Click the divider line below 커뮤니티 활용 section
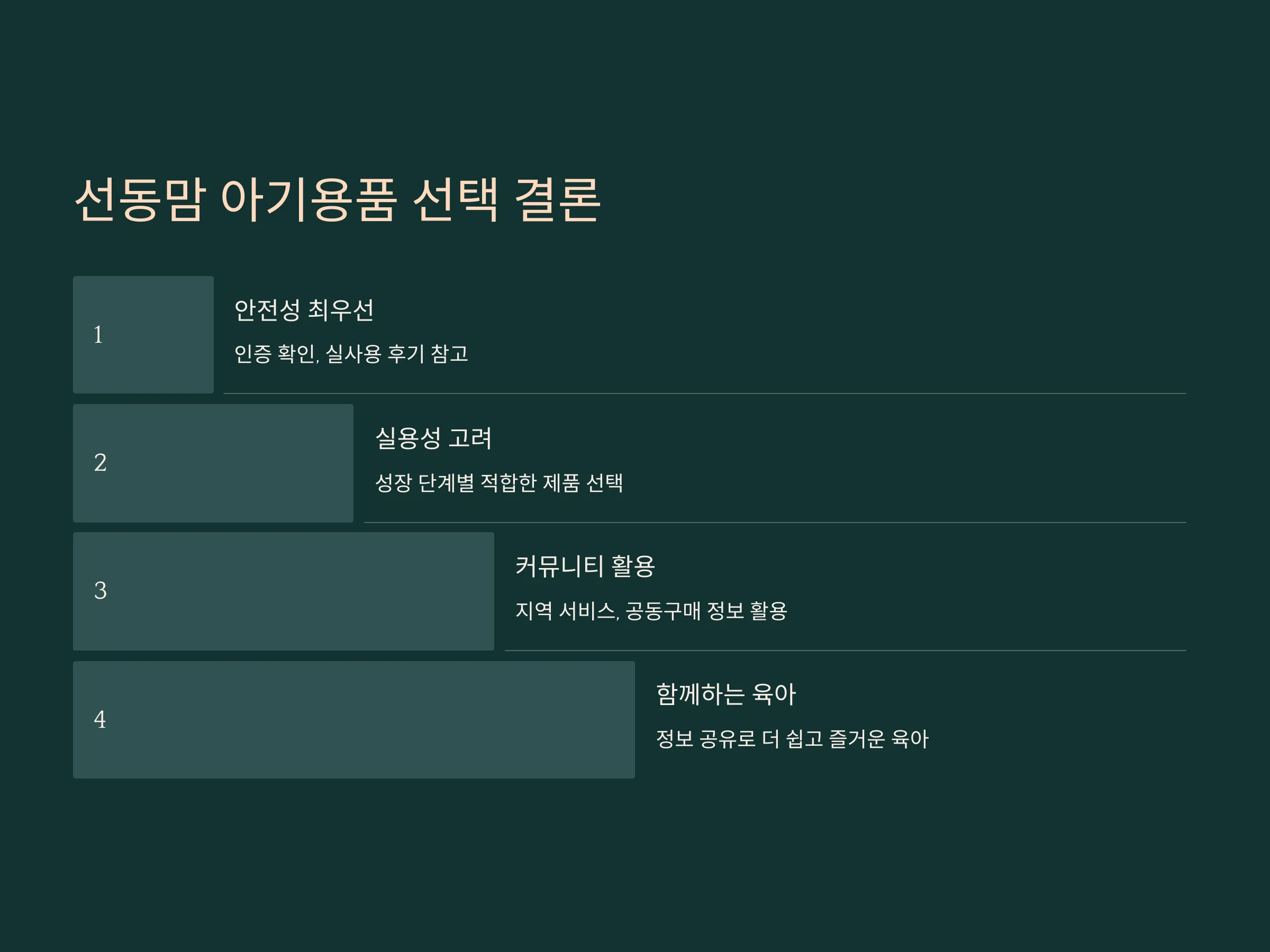Screen dimensions: 1270x952 pos(845,651)
